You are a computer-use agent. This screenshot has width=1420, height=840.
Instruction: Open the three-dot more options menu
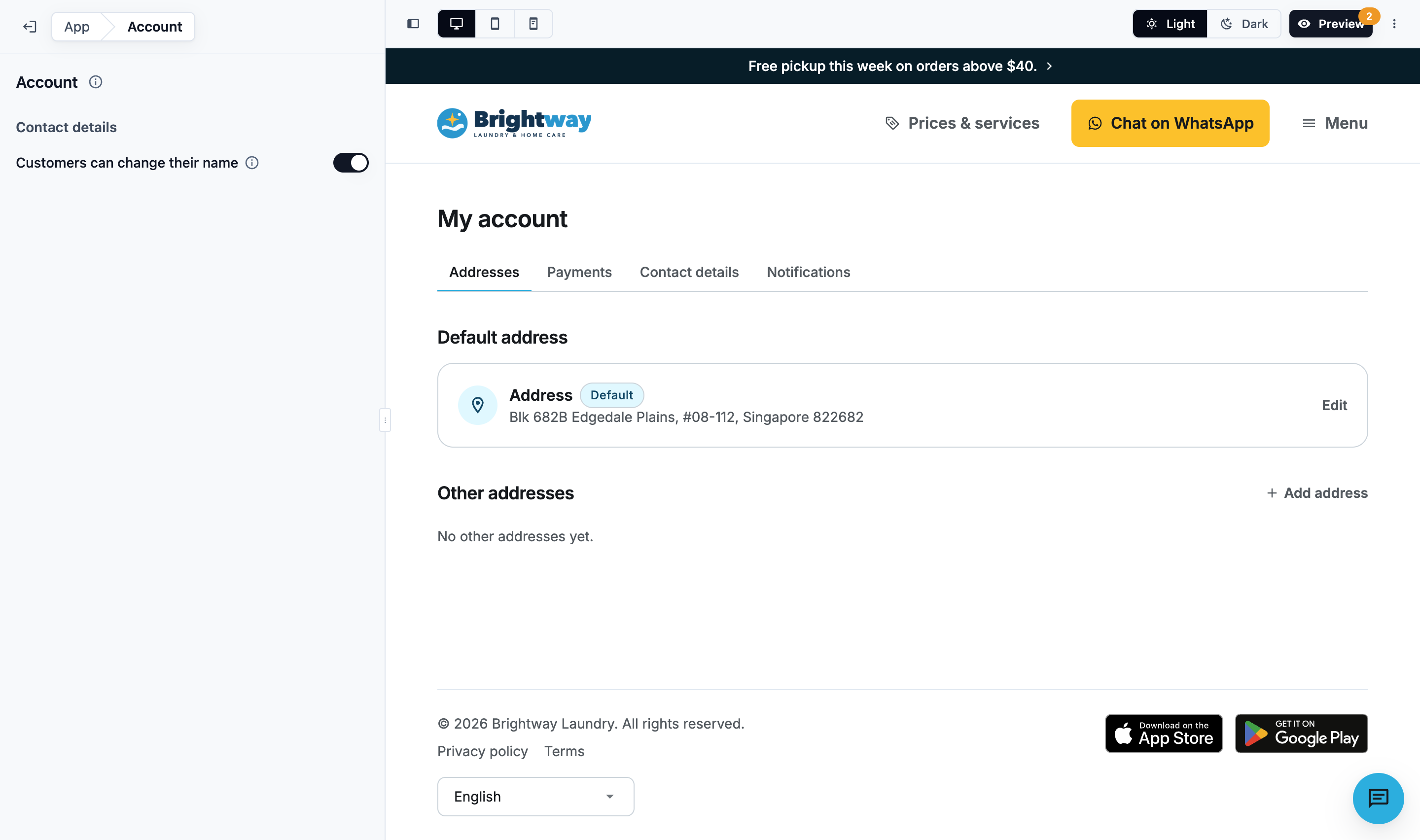[1394, 24]
